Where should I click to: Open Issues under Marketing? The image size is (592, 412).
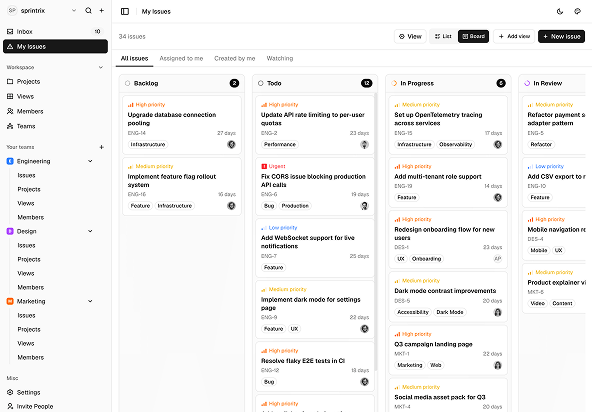click(26, 315)
